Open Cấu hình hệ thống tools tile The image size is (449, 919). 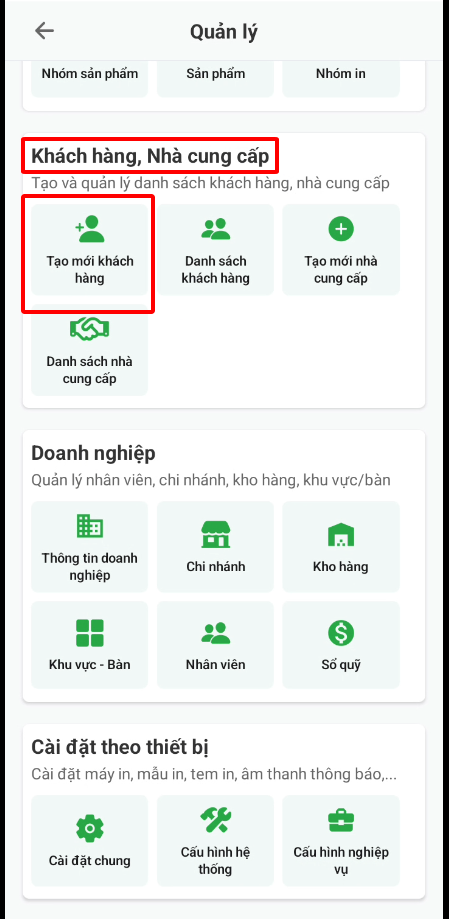pos(215,840)
